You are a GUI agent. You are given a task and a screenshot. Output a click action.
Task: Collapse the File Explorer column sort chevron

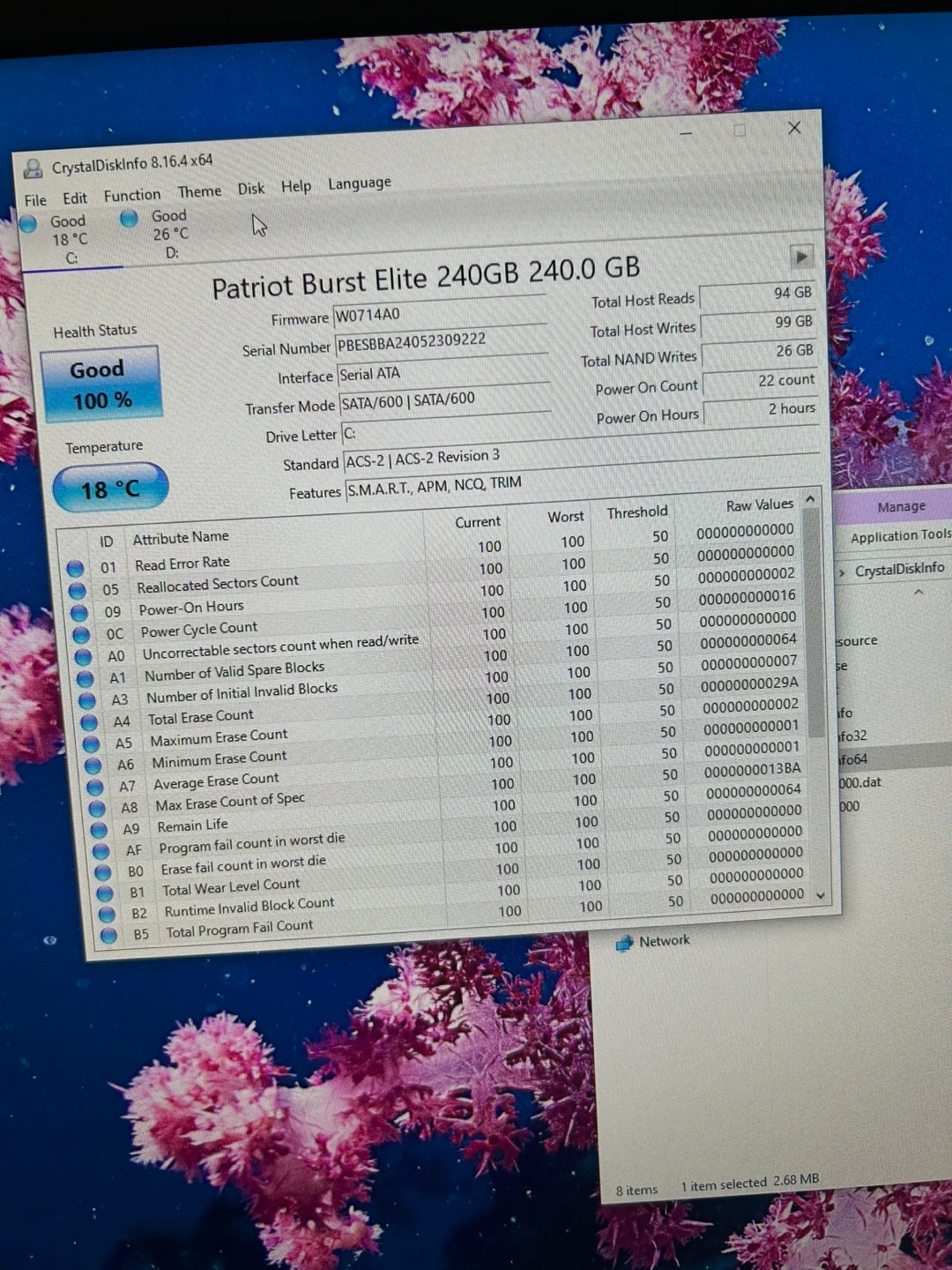pos(919,593)
